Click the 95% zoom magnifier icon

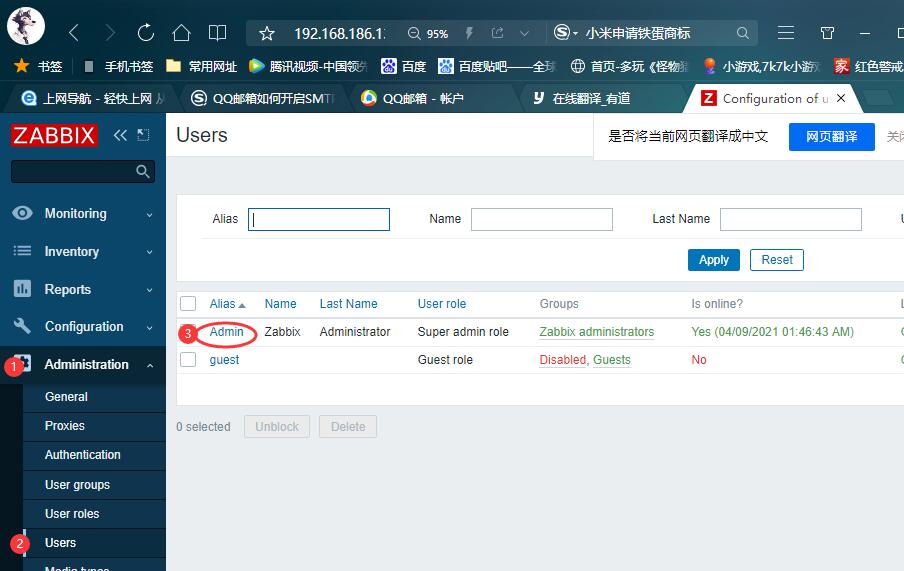click(x=414, y=33)
